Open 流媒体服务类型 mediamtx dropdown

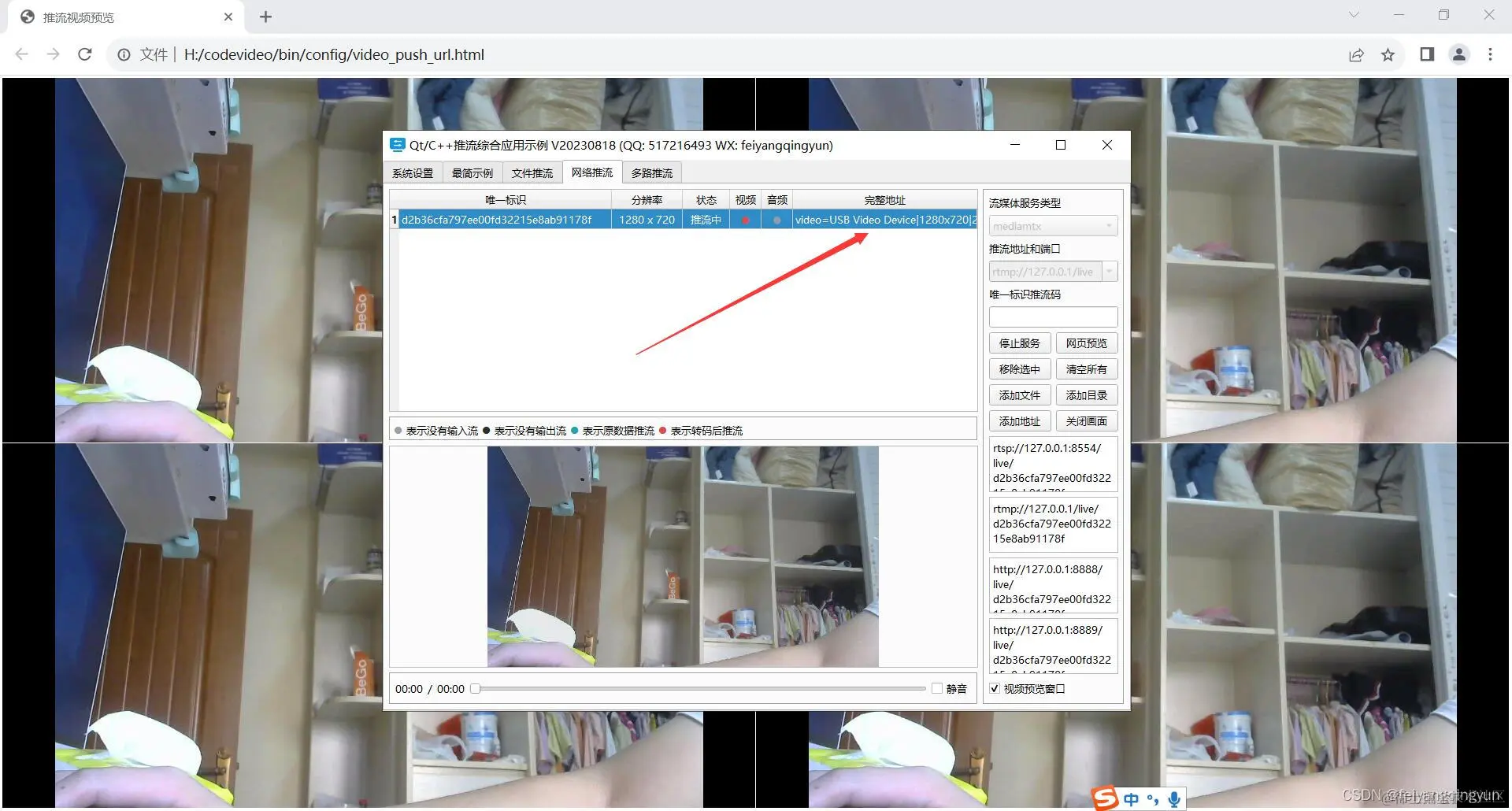tap(1053, 226)
